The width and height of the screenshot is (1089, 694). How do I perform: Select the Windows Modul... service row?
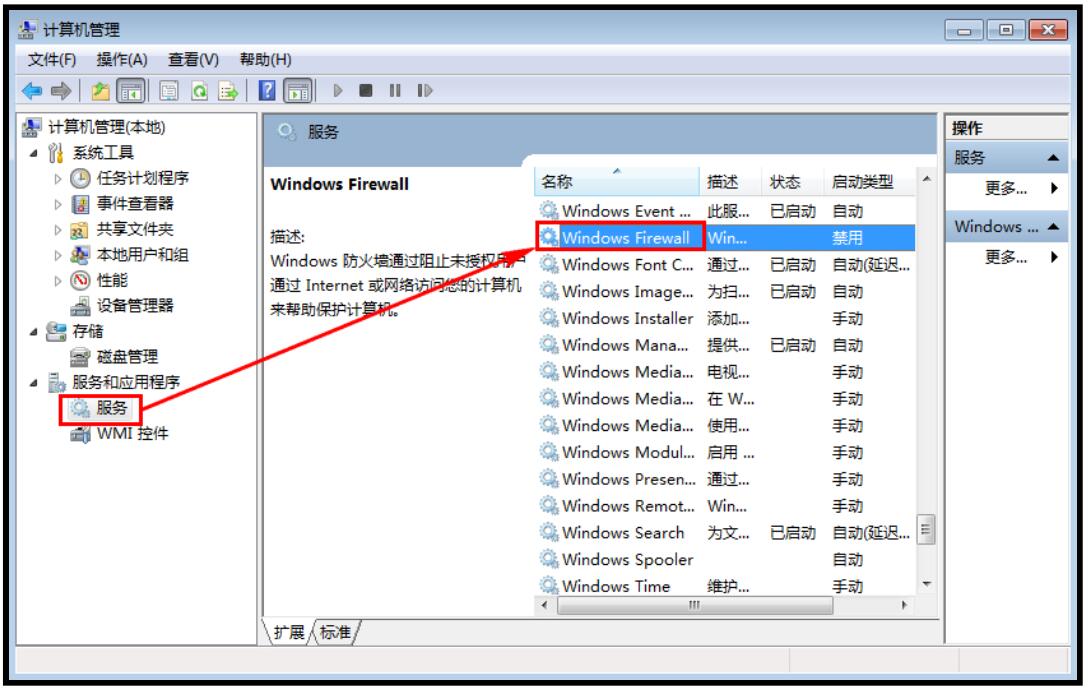[x=725, y=452]
